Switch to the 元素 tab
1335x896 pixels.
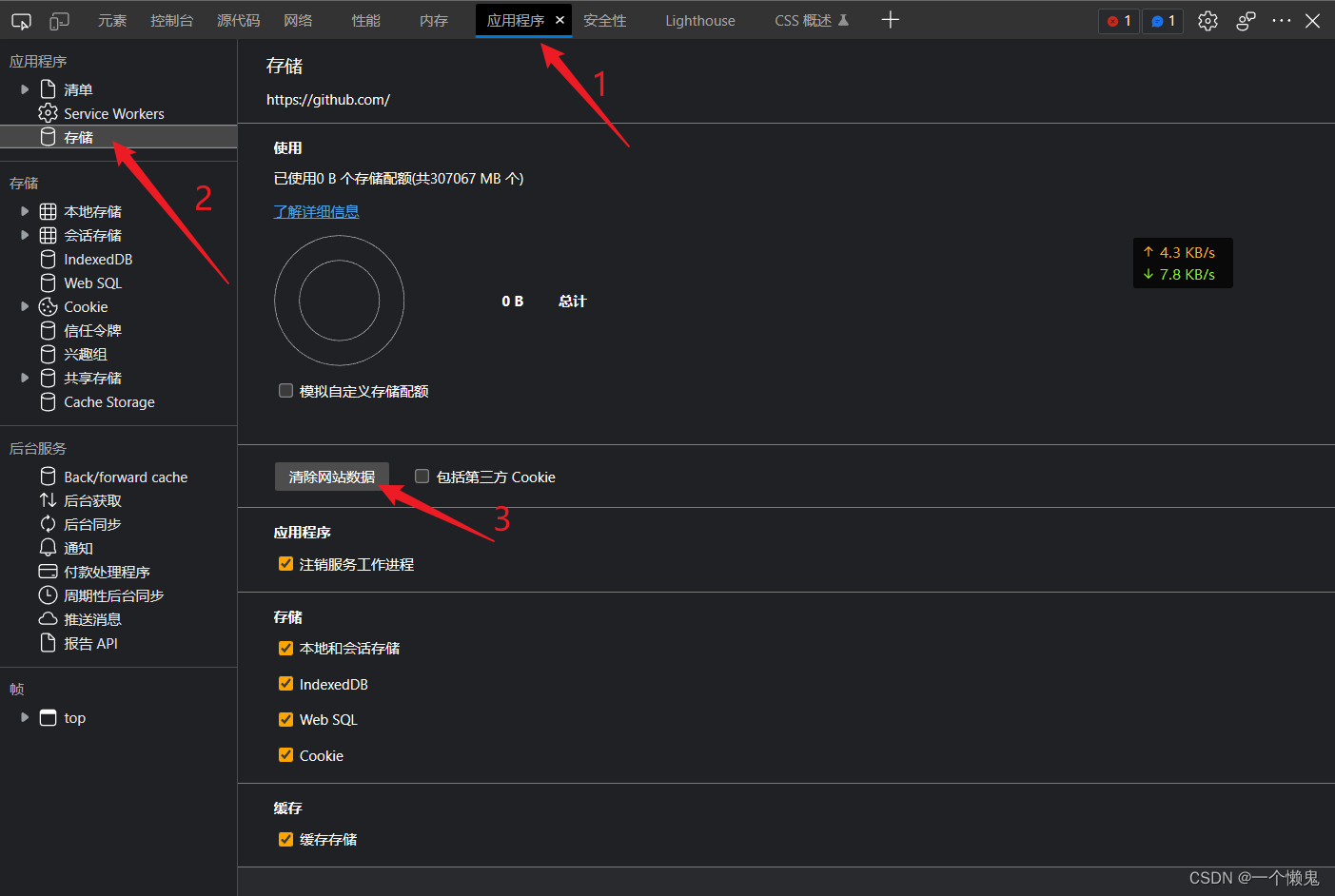pyautogui.click(x=112, y=20)
